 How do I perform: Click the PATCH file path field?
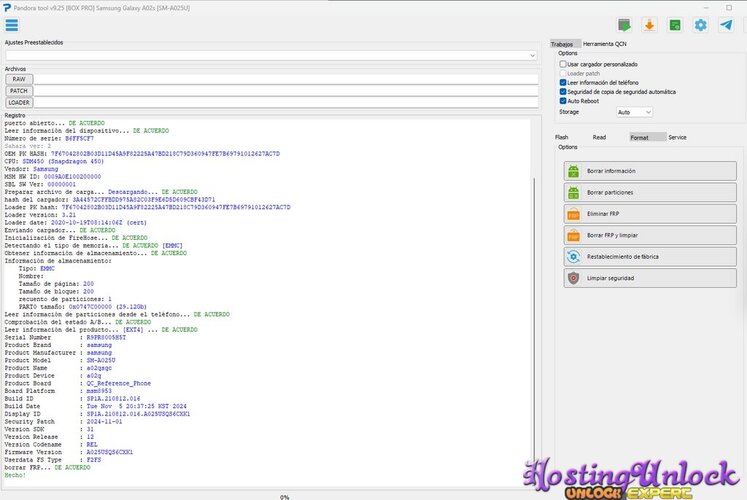pyautogui.click(x=286, y=91)
